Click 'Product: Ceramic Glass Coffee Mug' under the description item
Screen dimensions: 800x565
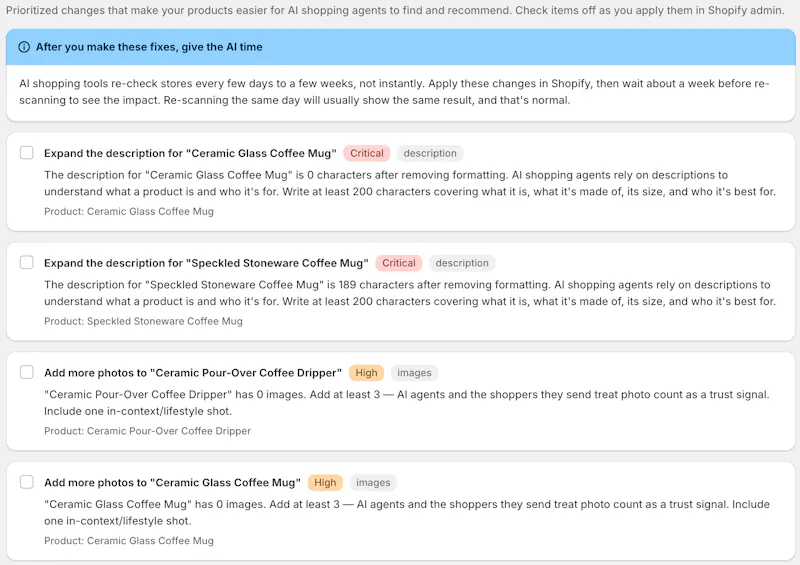coord(129,211)
